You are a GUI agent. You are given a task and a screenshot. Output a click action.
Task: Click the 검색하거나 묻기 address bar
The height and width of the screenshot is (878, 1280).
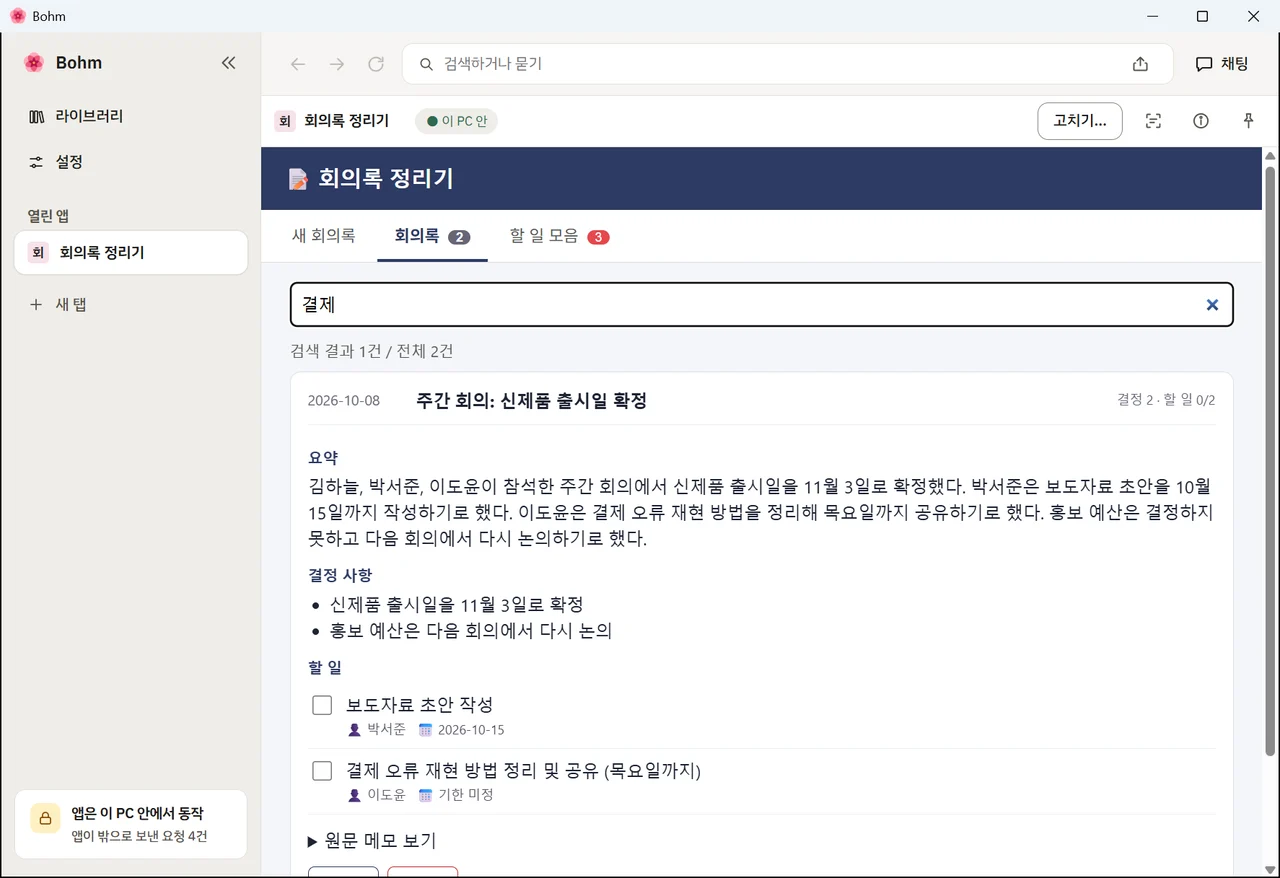(x=787, y=64)
